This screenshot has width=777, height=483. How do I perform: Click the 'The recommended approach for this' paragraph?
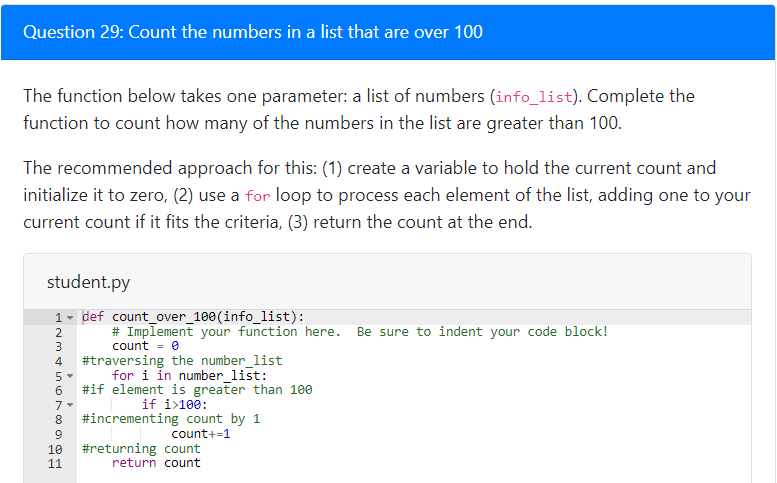point(387,195)
